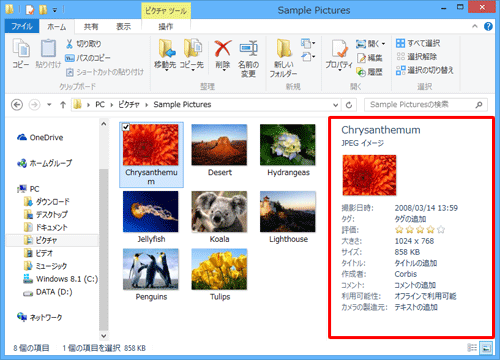Open the Properties (プロパティ) icon
This screenshot has height=360, width=500.
pos(339,49)
